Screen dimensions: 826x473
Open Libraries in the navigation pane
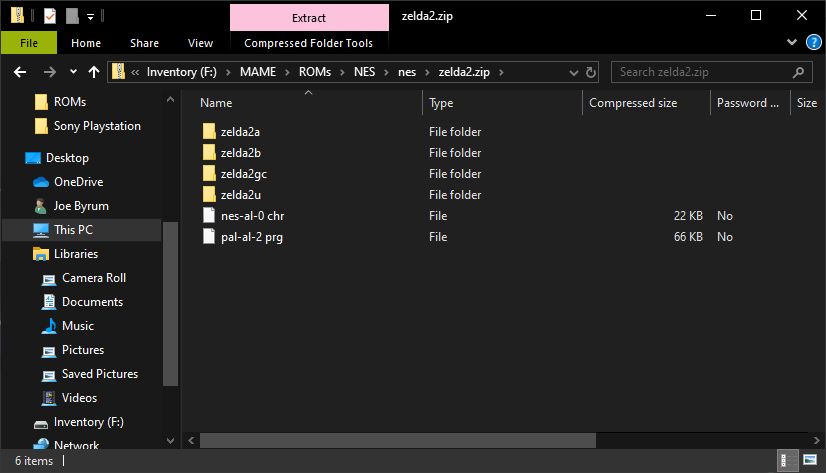(x=76, y=254)
